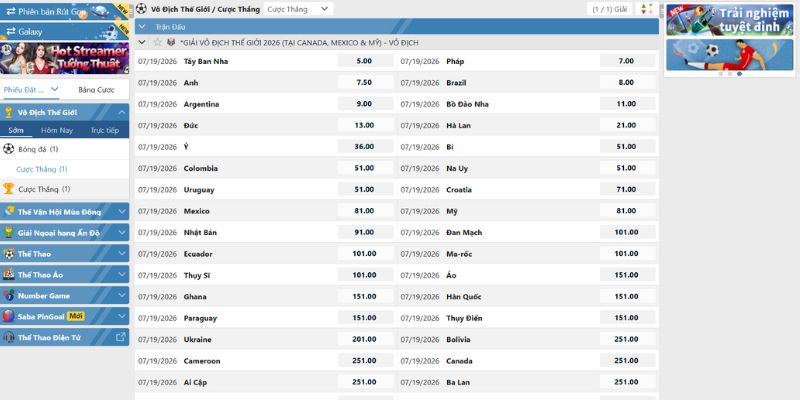Screen dimensions: 800x400
Task: Click the Saba PinGoal icon
Action: pyautogui.click(x=9, y=316)
